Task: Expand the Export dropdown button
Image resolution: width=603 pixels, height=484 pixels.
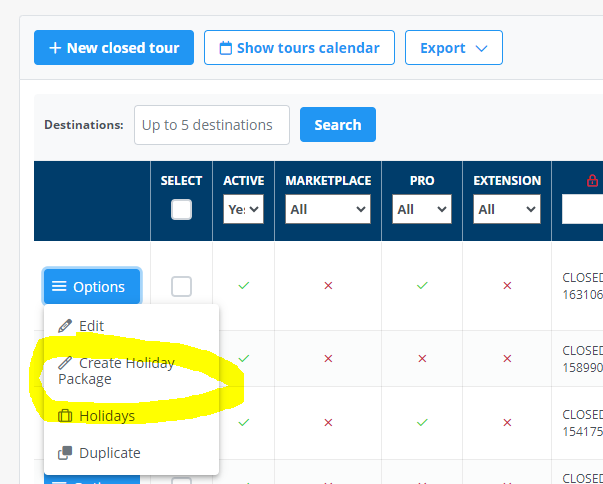Action: coord(454,48)
